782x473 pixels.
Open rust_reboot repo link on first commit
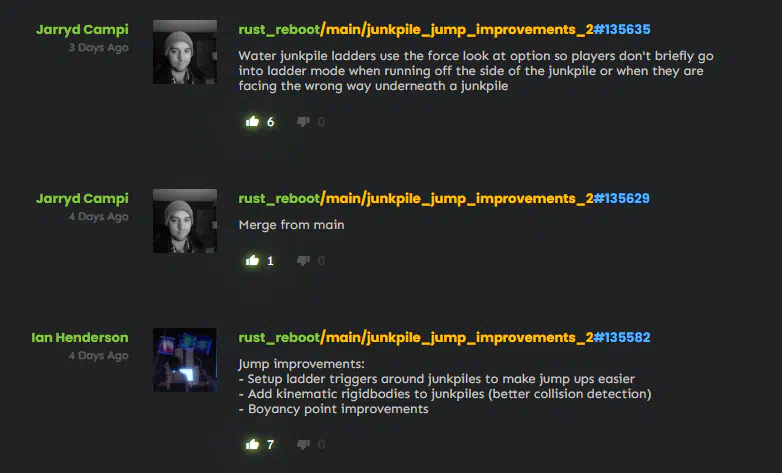(x=279, y=30)
